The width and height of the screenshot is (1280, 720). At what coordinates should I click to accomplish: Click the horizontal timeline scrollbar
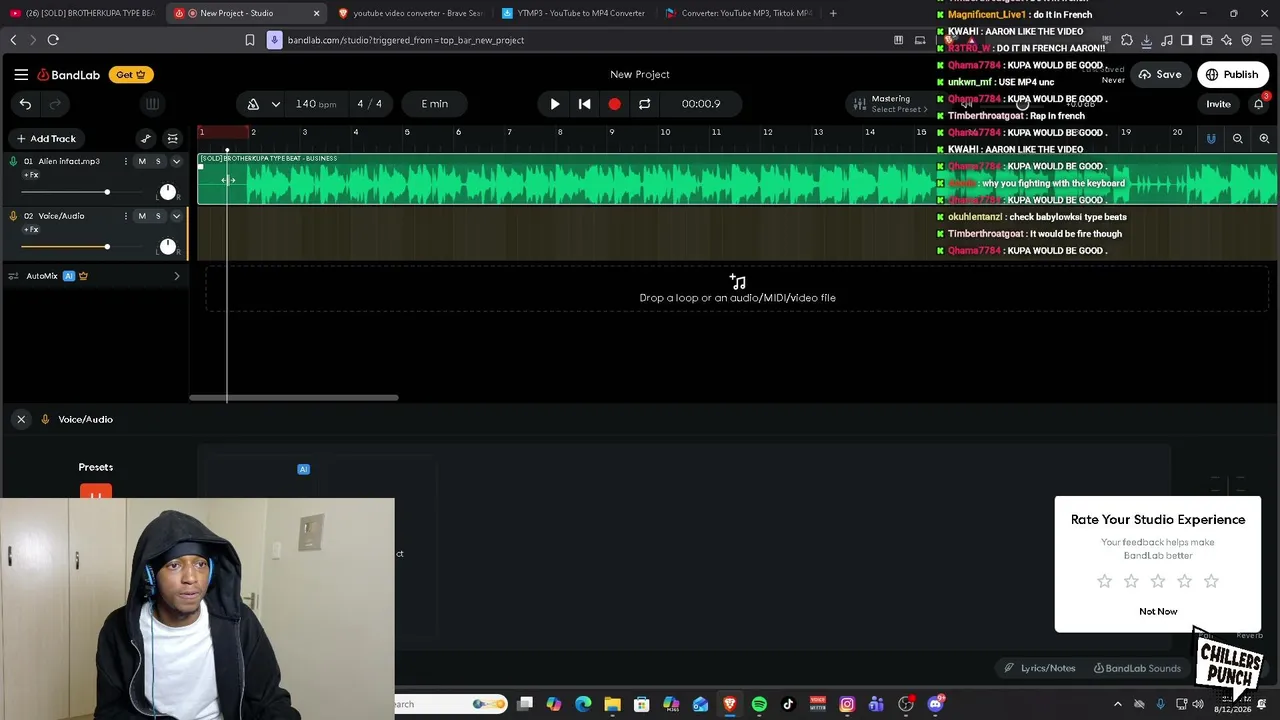point(294,398)
